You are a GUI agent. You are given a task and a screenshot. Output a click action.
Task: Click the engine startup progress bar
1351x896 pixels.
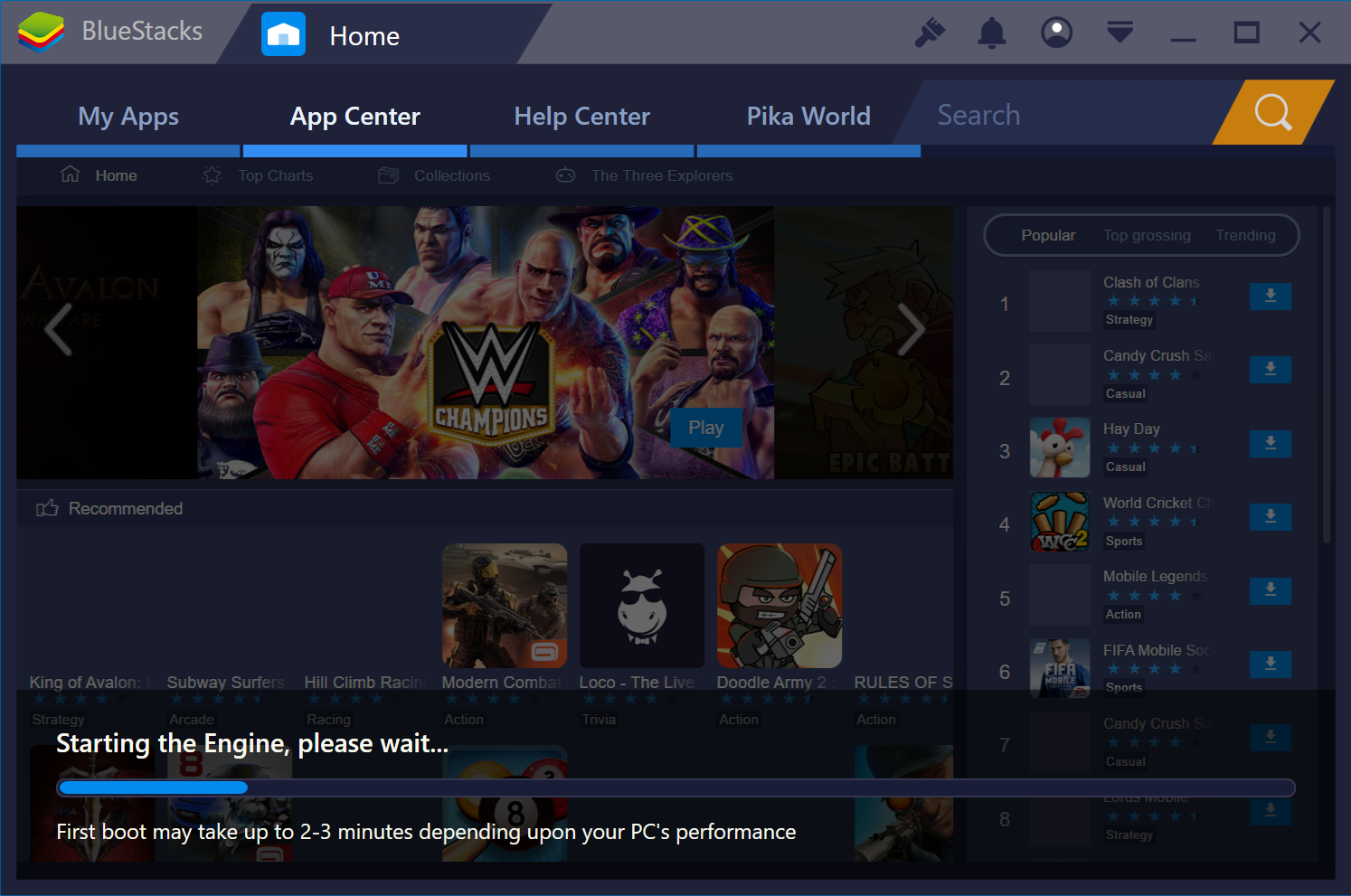click(x=675, y=788)
